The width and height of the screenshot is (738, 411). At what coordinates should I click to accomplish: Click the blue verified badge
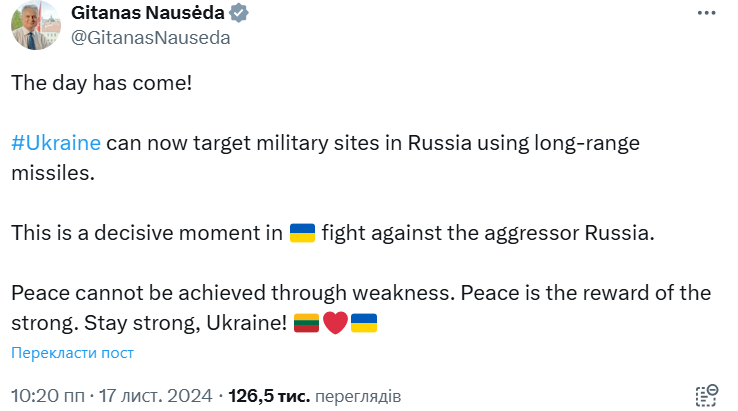(x=241, y=14)
